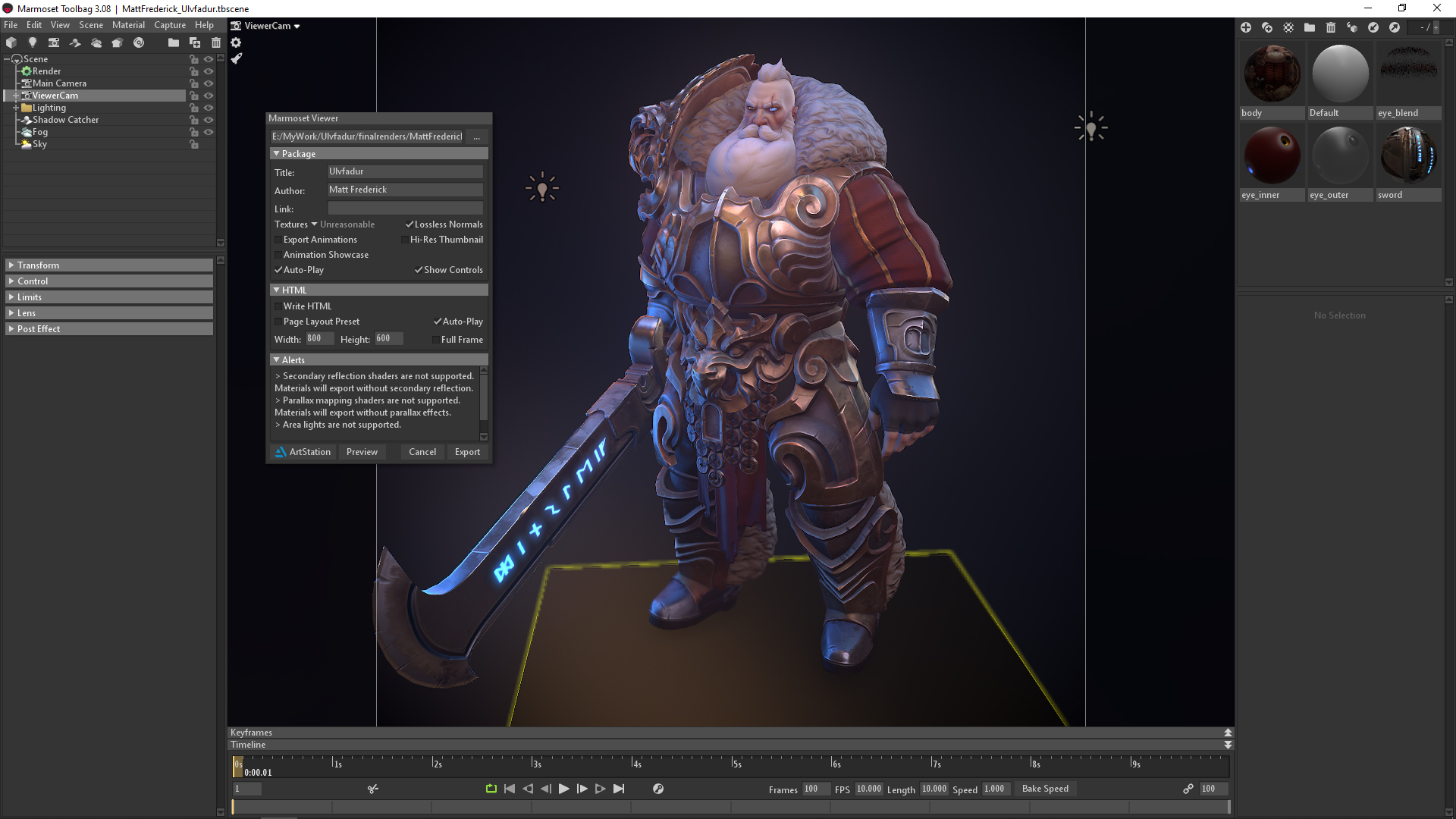The image size is (1456, 819).
Task: Click the duplicate material icon
Action: pyautogui.click(x=1266, y=27)
